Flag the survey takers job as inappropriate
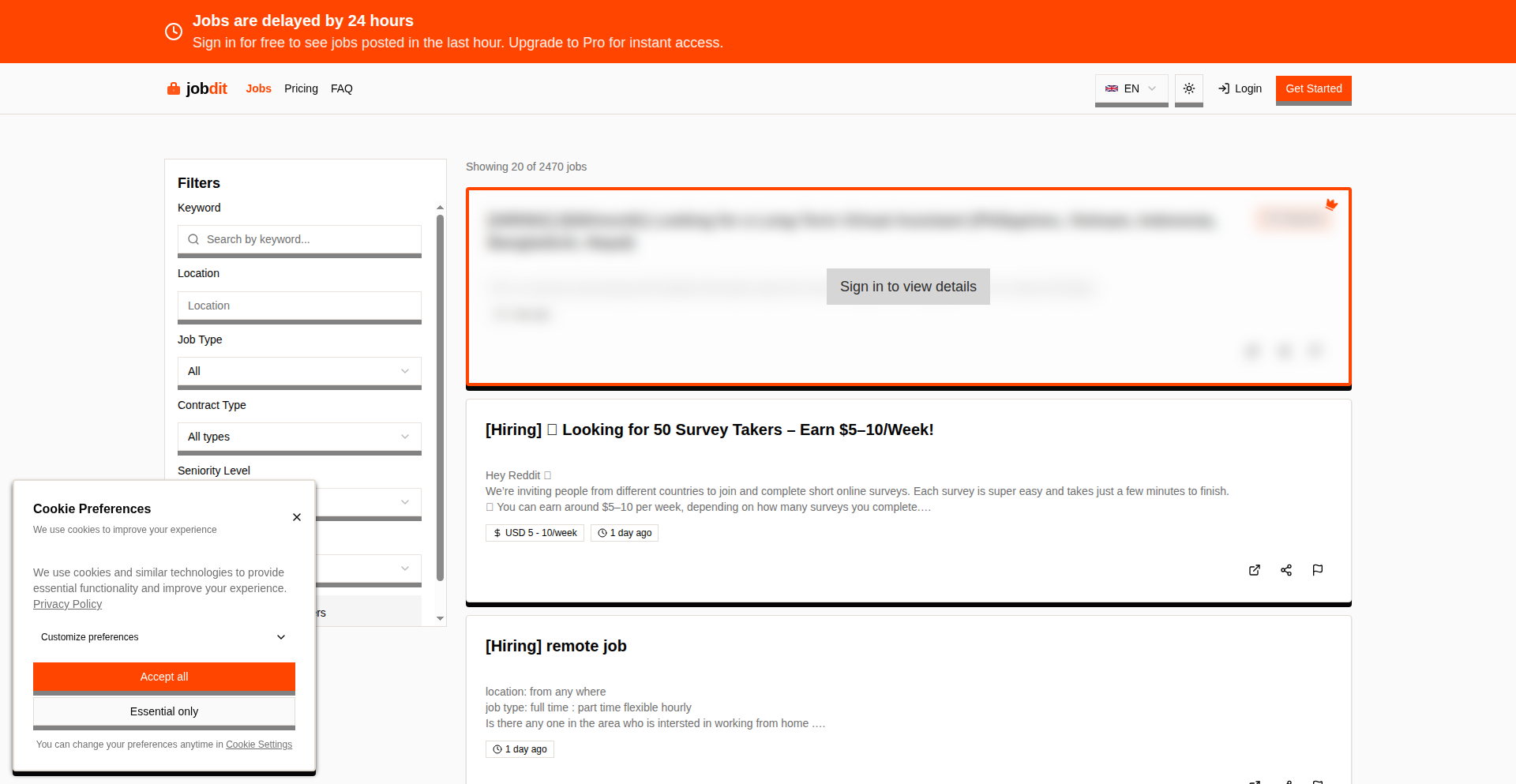This screenshot has height=784, width=1516. pos(1317,570)
